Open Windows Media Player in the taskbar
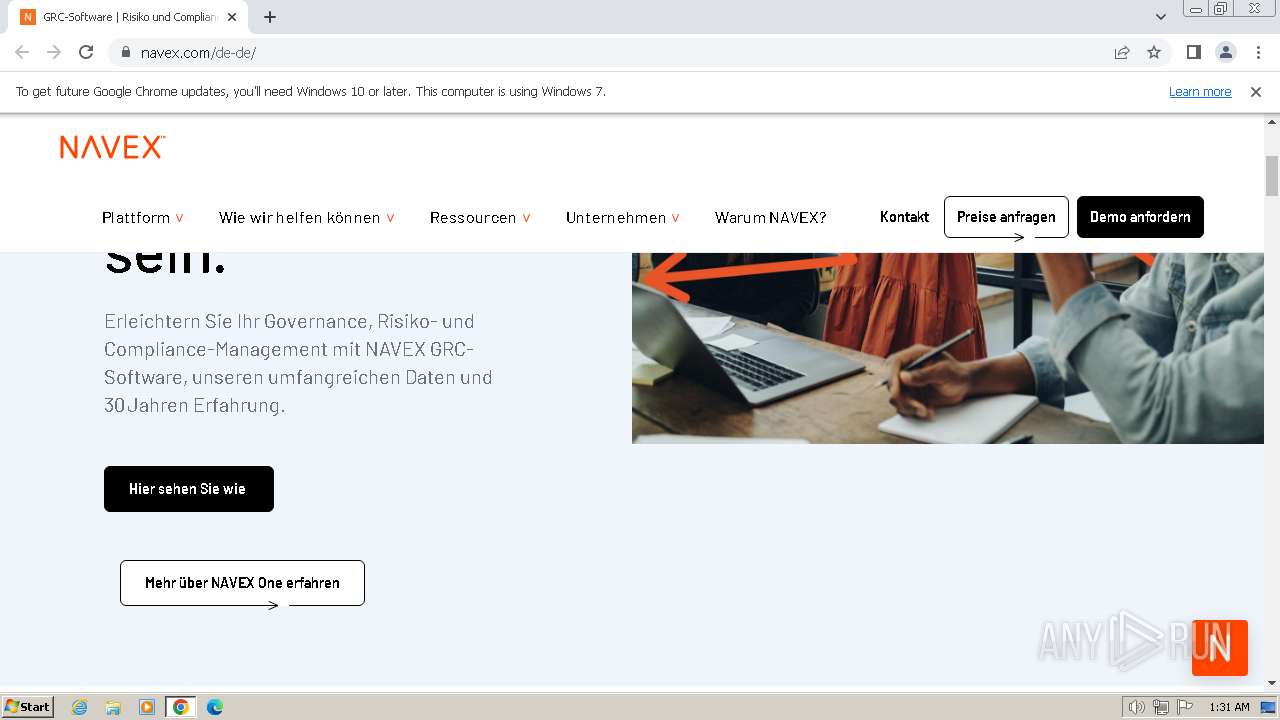The width and height of the screenshot is (1280, 720). pyautogui.click(x=147, y=707)
